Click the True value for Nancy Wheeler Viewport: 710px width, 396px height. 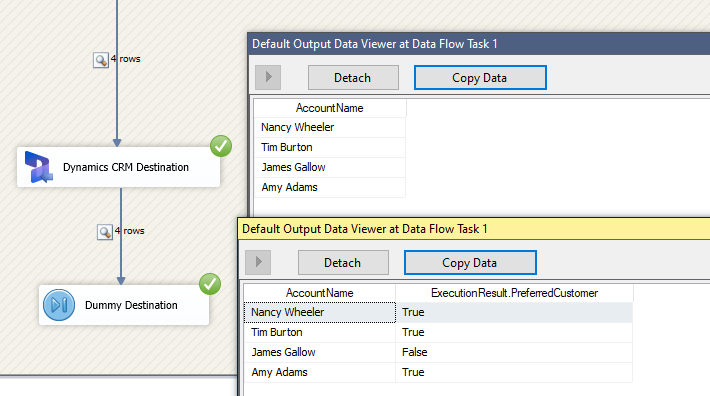click(514, 312)
